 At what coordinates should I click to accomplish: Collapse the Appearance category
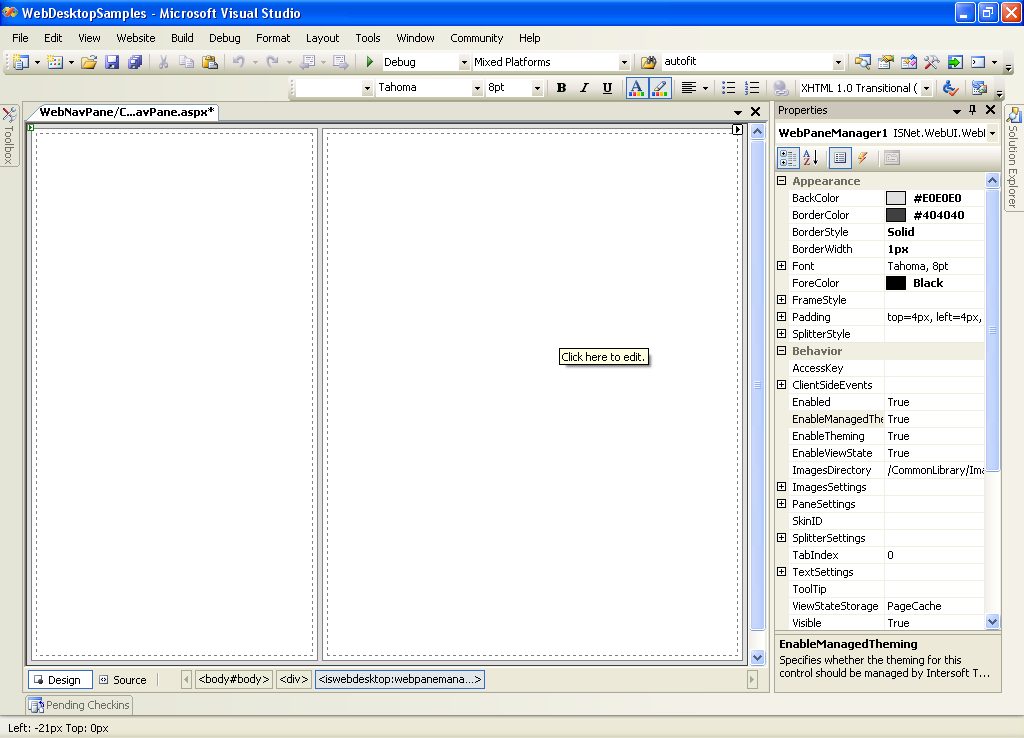pos(782,181)
